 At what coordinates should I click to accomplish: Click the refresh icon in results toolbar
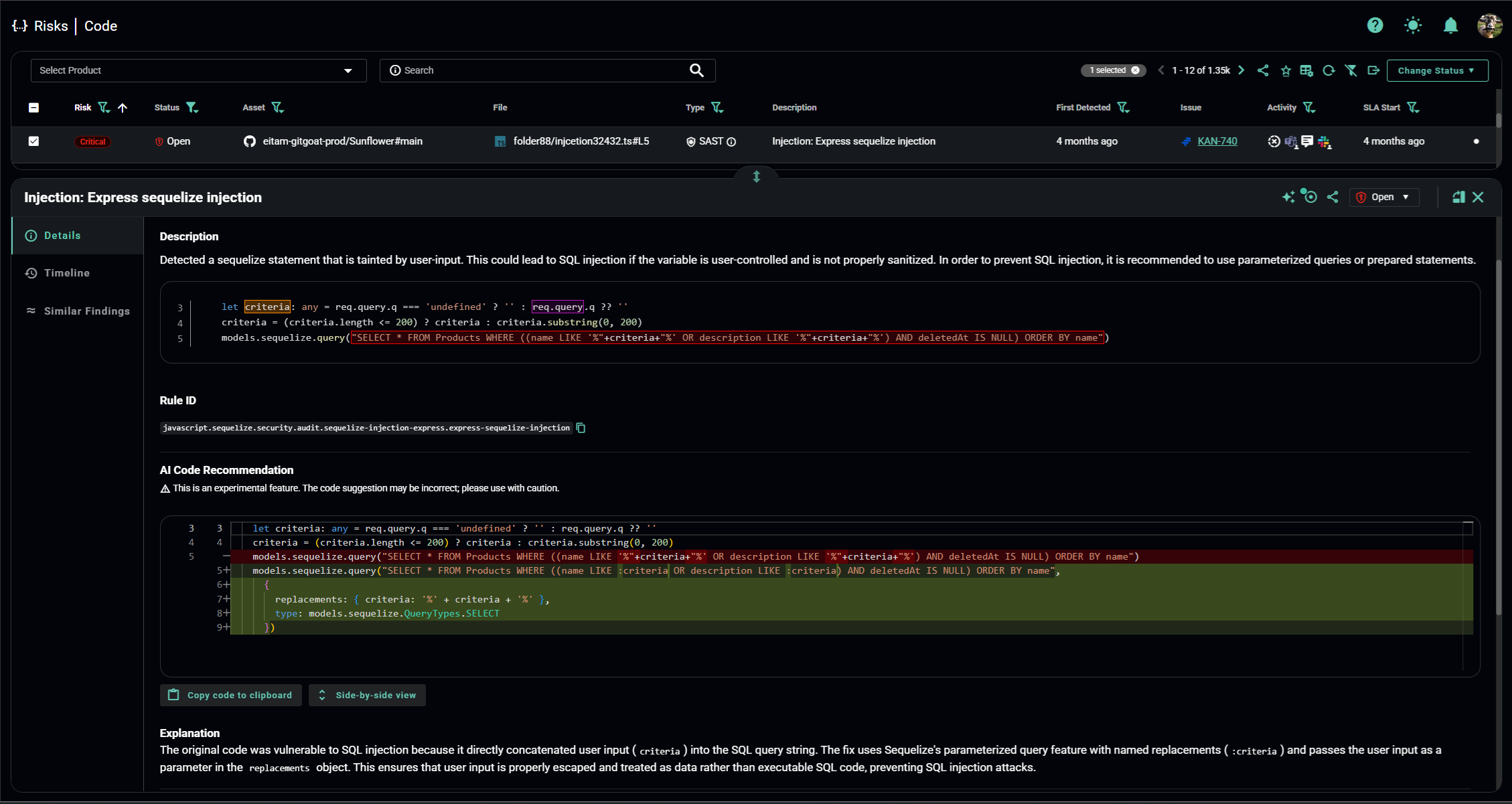1329,70
